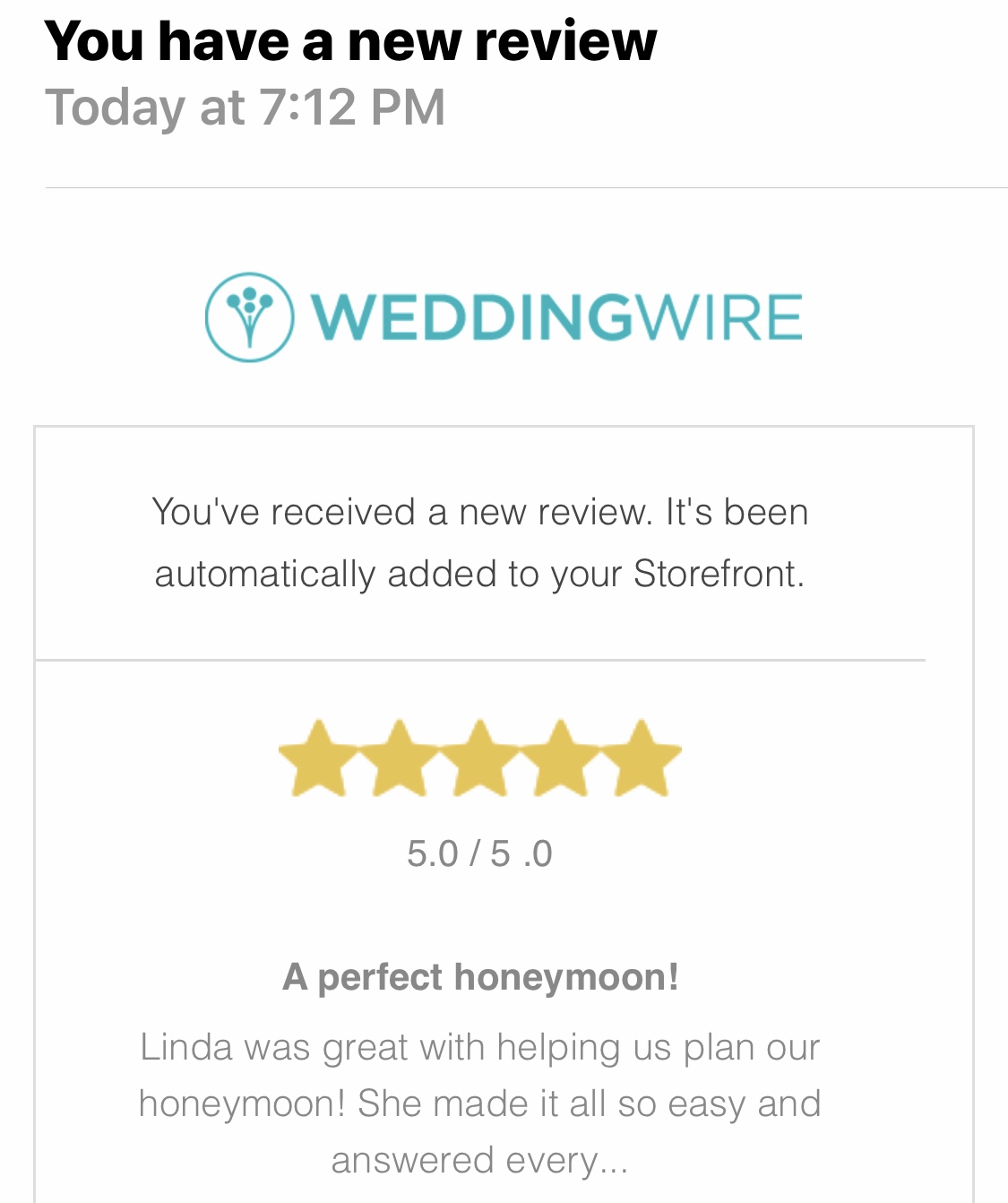
Task: Click the divider line above the star rating
Action: (479, 660)
